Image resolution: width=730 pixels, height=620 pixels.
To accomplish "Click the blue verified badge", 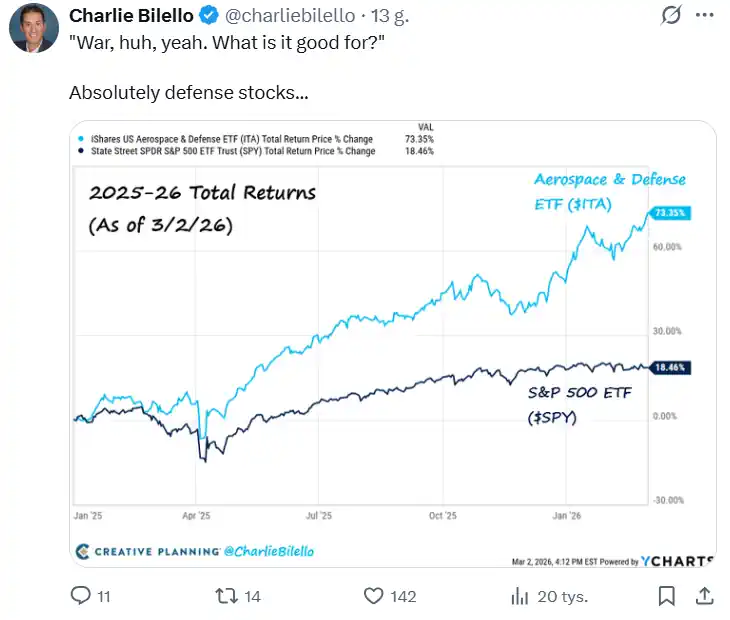I will point(208,16).
